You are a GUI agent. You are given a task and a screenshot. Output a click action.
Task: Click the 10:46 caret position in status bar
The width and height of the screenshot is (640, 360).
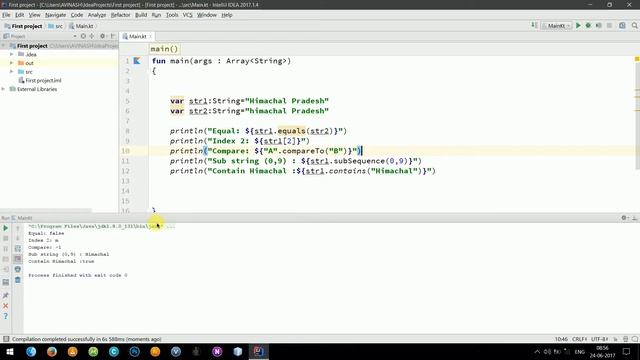(561, 339)
